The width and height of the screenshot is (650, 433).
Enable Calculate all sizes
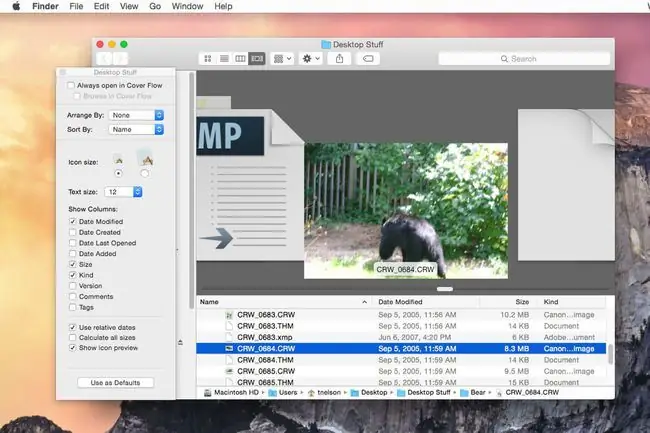73,338
